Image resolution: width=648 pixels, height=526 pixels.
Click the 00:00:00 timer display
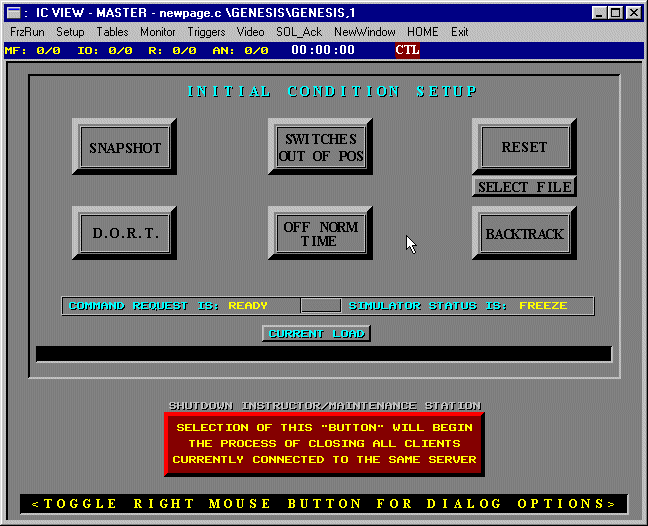point(323,50)
